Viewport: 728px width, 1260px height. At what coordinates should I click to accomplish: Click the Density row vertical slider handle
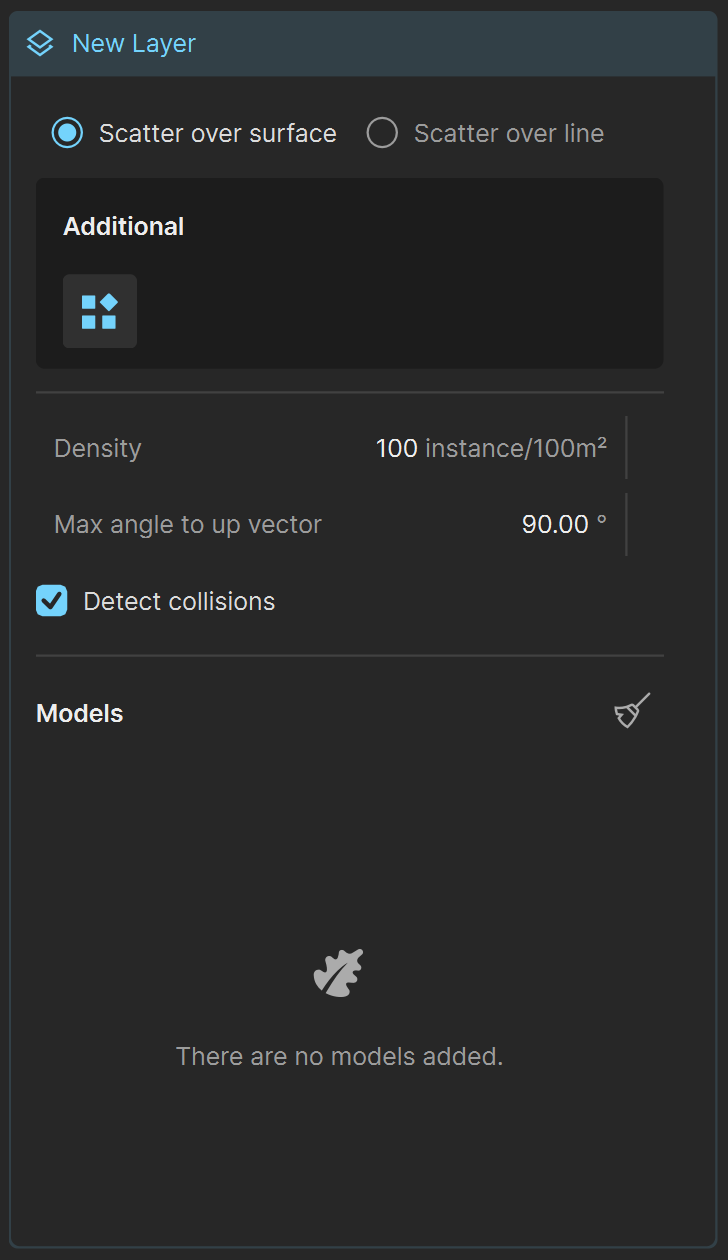pos(626,448)
